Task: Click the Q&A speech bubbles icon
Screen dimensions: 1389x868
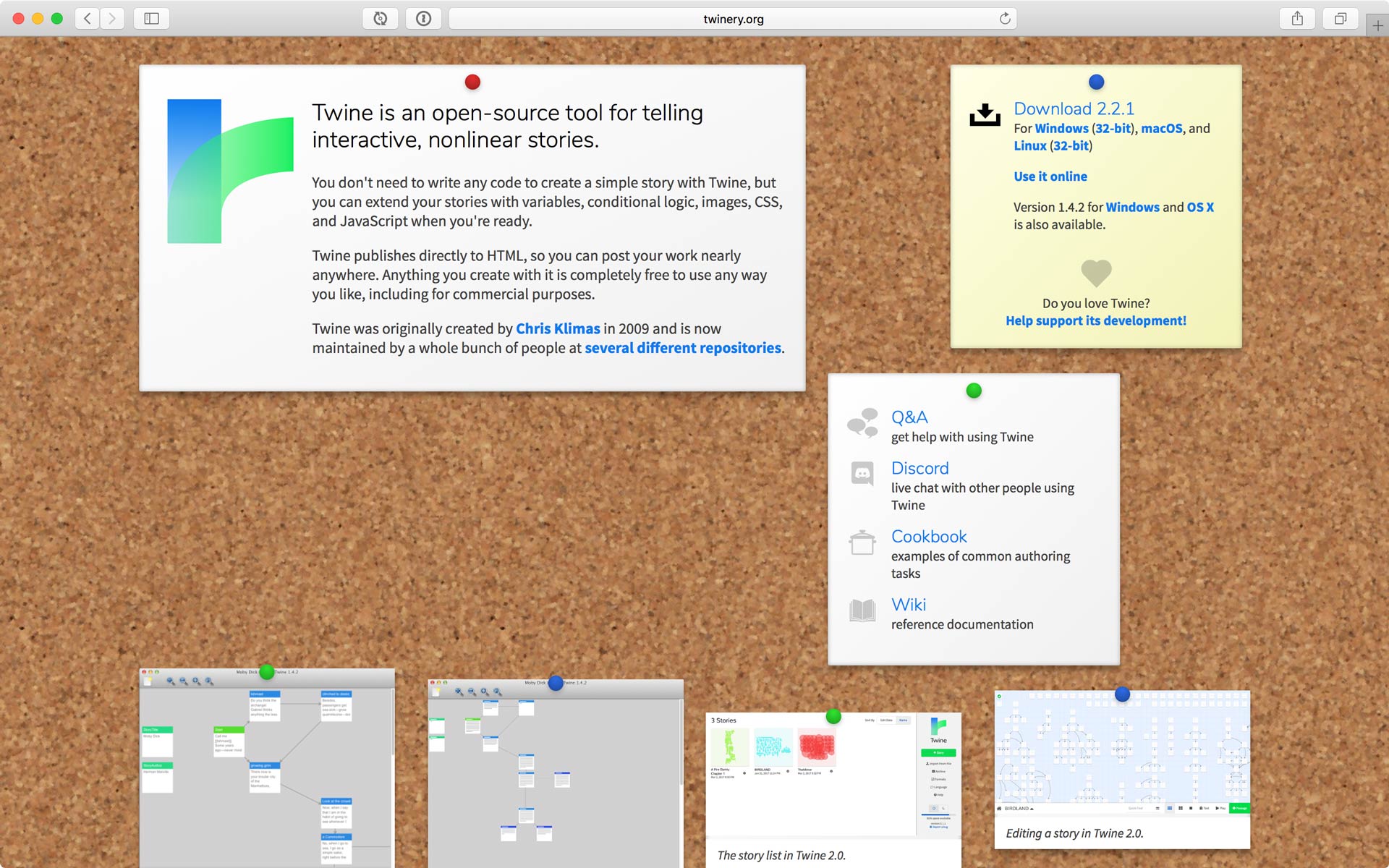Action: (862, 423)
